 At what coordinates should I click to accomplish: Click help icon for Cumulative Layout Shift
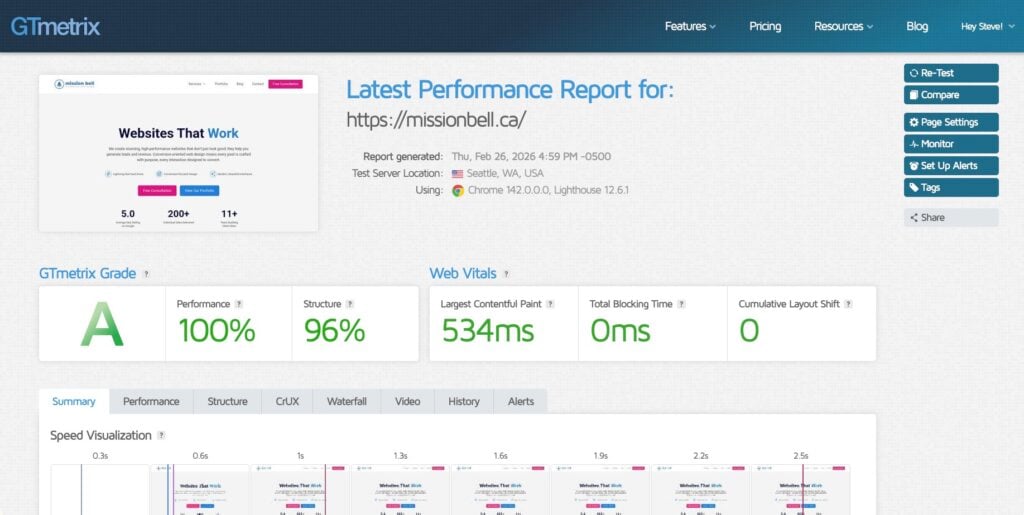pyautogui.click(x=848, y=304)
